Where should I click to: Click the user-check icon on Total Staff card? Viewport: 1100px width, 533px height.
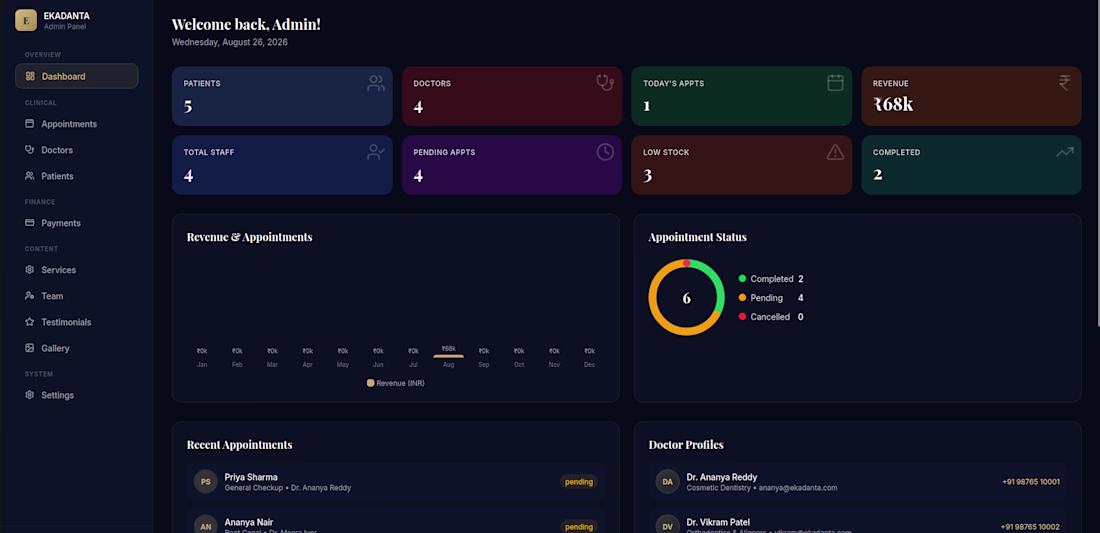point(375,152)
